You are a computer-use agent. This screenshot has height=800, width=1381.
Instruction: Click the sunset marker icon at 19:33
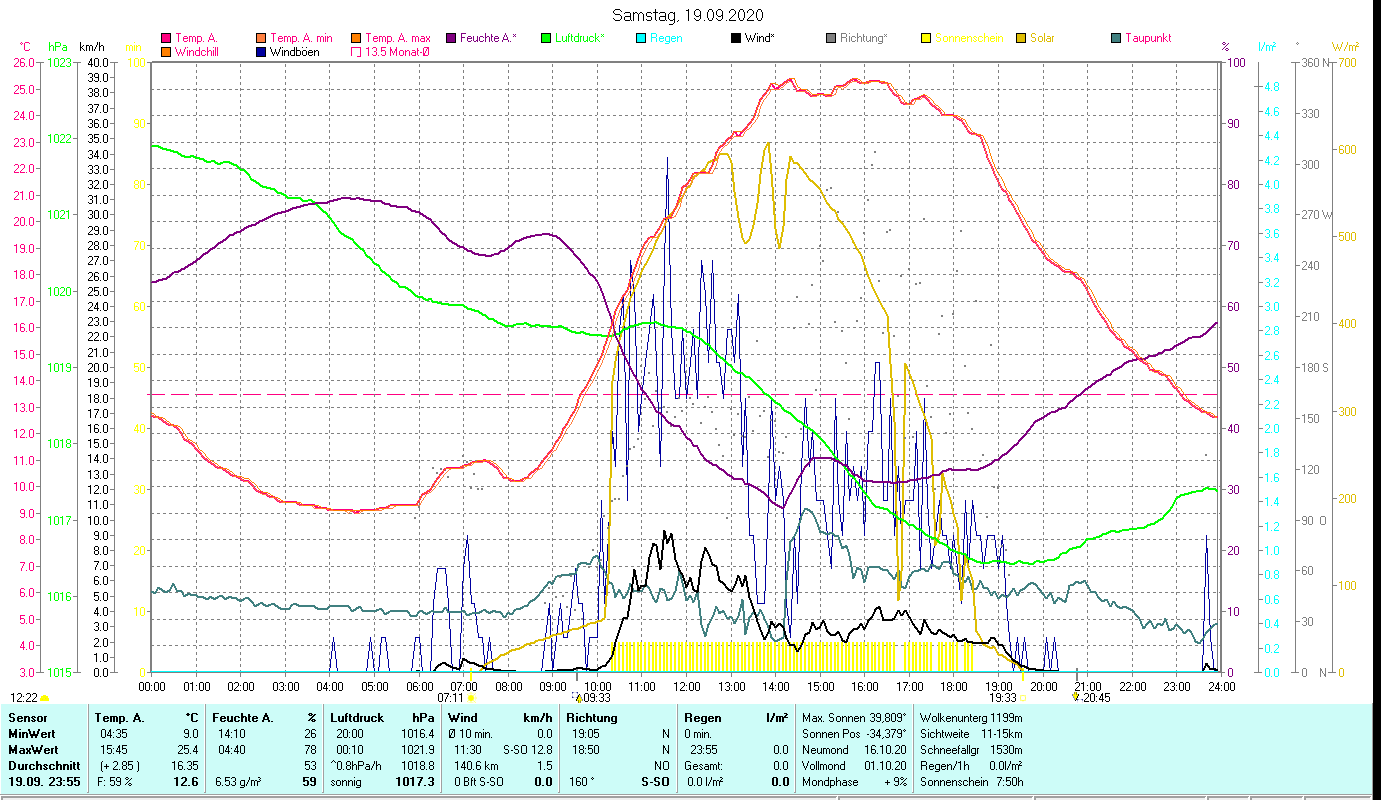(x=1022, y=698)
